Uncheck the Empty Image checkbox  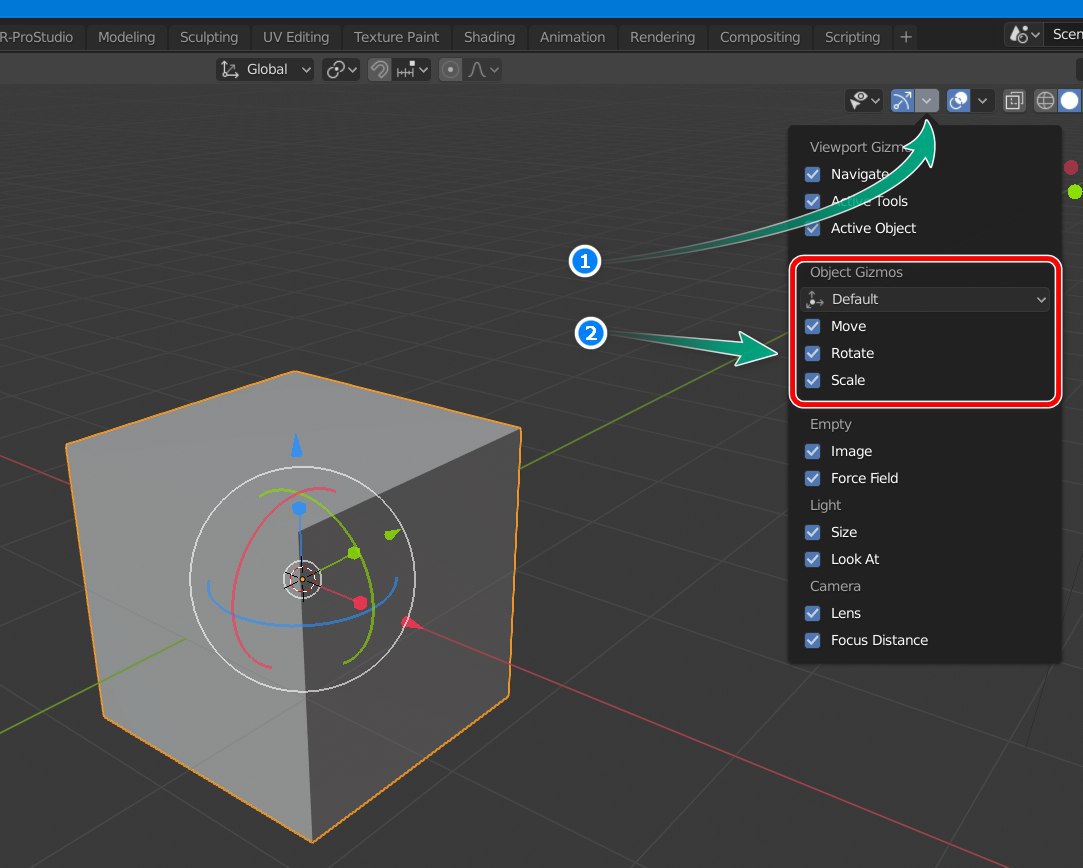(812, 451)
